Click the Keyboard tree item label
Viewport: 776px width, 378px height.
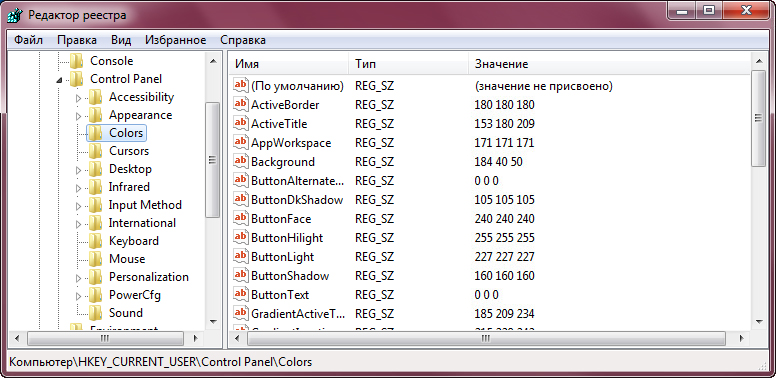(134, 241)
